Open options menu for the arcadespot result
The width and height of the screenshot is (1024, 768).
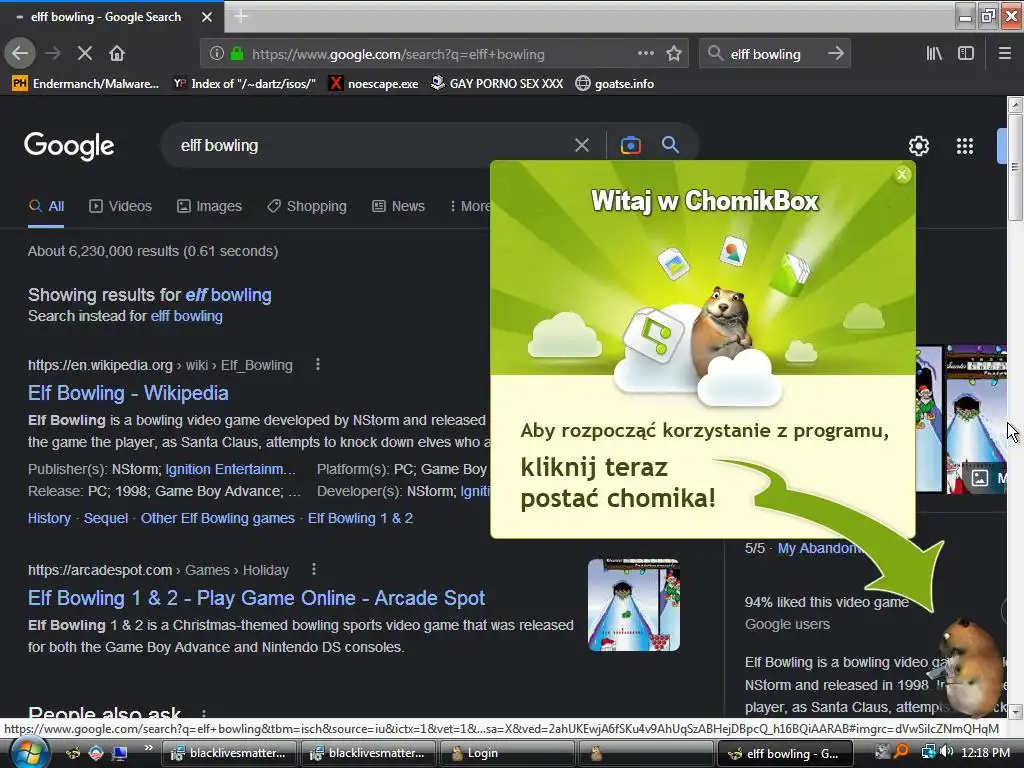pyautogui.click(x=313, y=569)
